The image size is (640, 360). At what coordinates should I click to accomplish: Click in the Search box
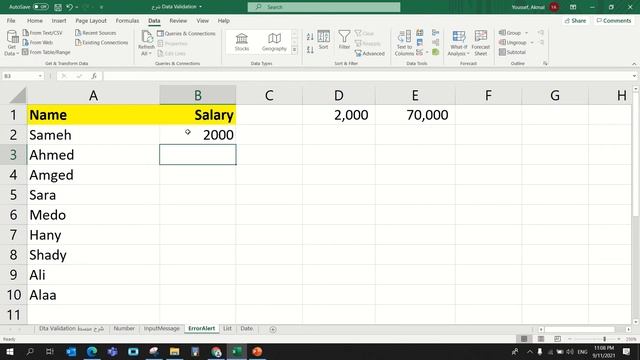324,7
